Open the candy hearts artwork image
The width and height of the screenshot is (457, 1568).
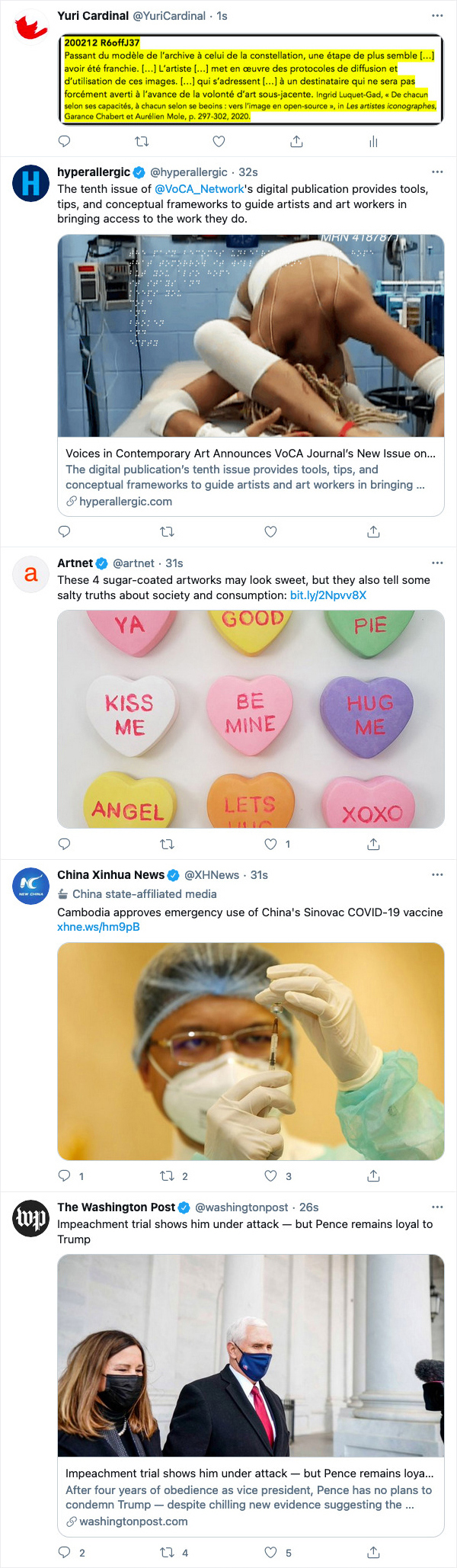point(251,719)
